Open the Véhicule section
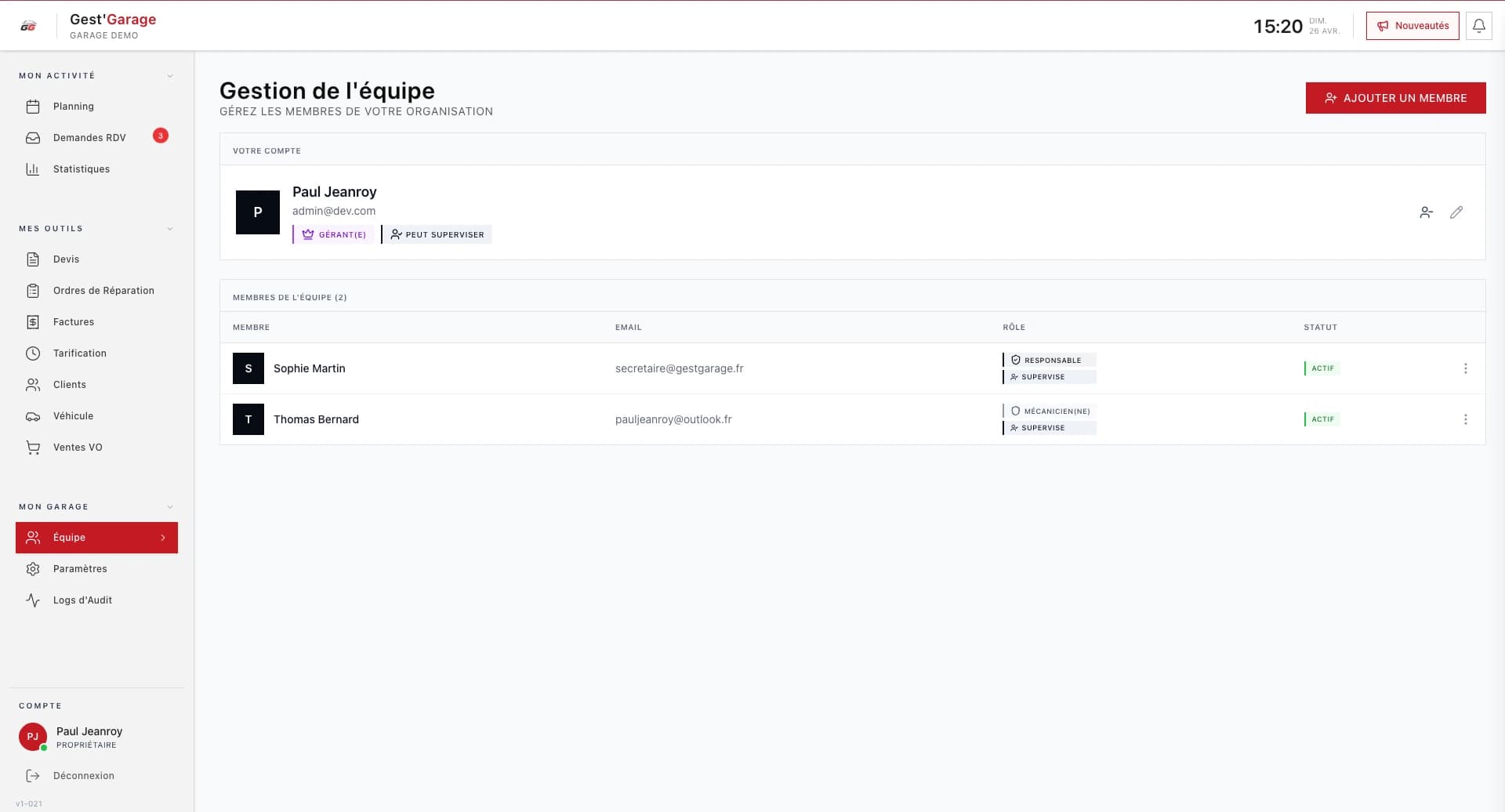Image resolution: width=1505 pixels, height=812 pixels. tap(96, 416)
